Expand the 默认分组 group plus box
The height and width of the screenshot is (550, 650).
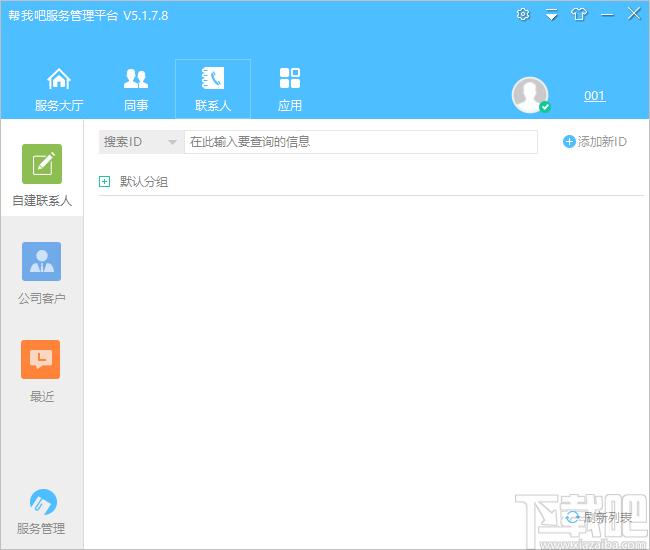(x=104, y=182)
